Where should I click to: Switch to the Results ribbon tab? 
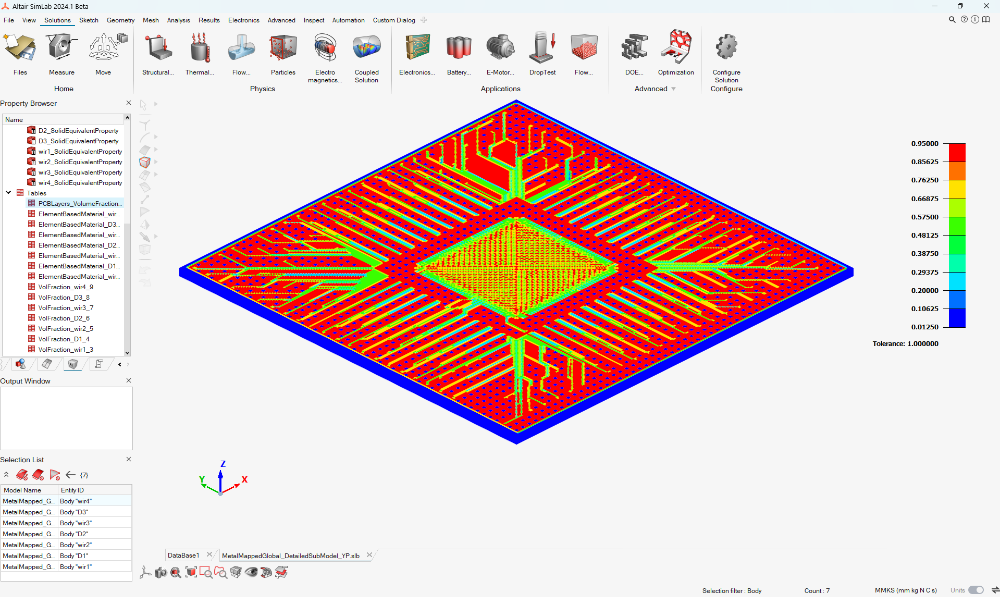[x=209, y=20]
